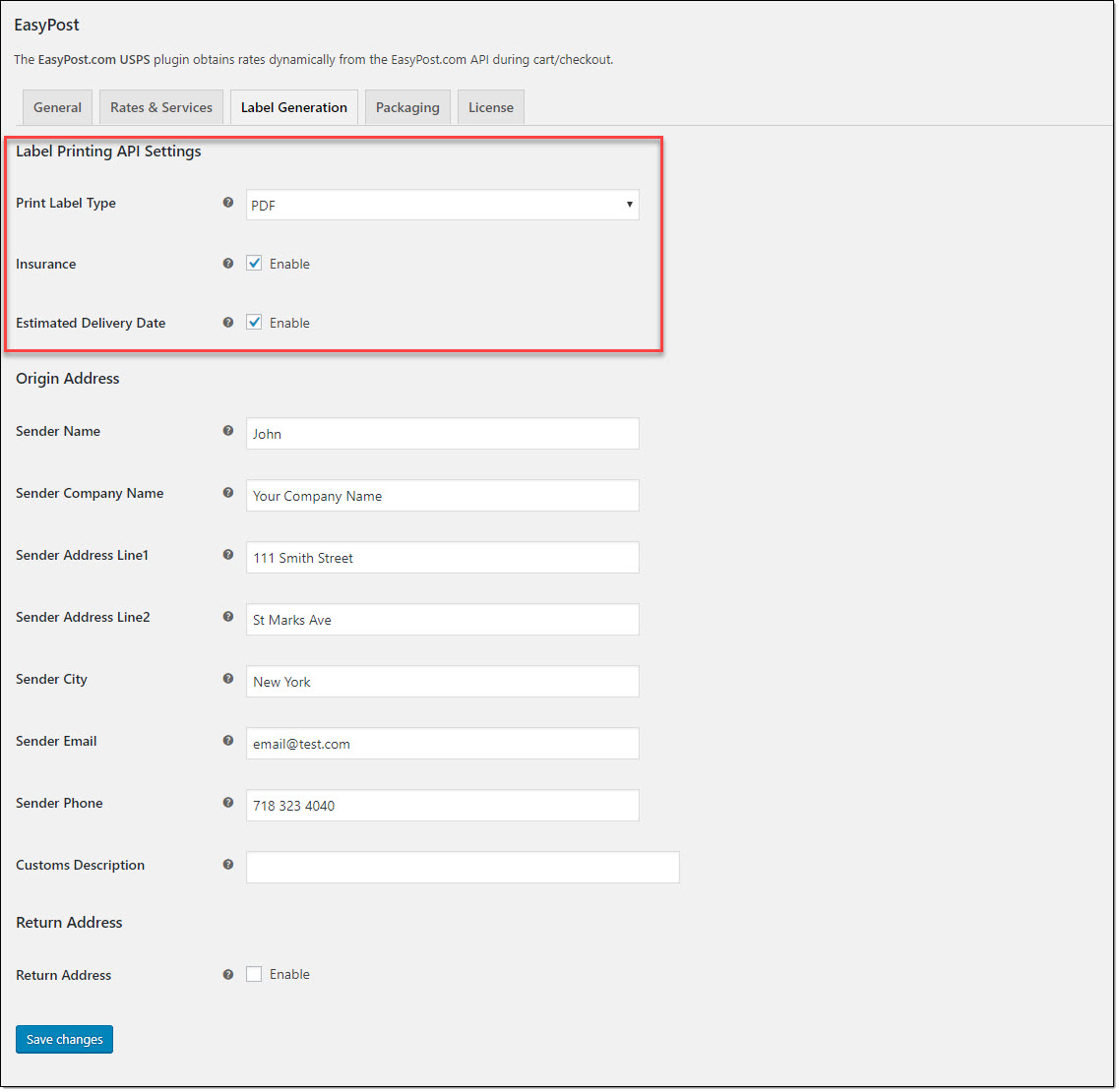Click the EasyPost page title
1119x1092 pixels.
[x=46, y=25]
